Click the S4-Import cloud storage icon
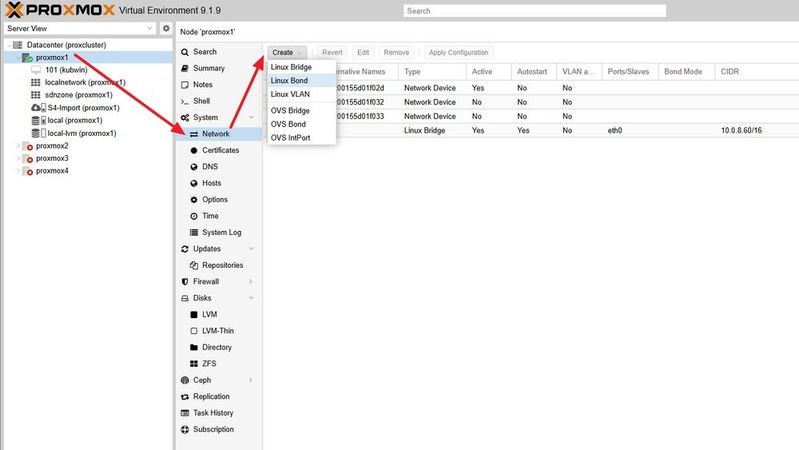 38,108
